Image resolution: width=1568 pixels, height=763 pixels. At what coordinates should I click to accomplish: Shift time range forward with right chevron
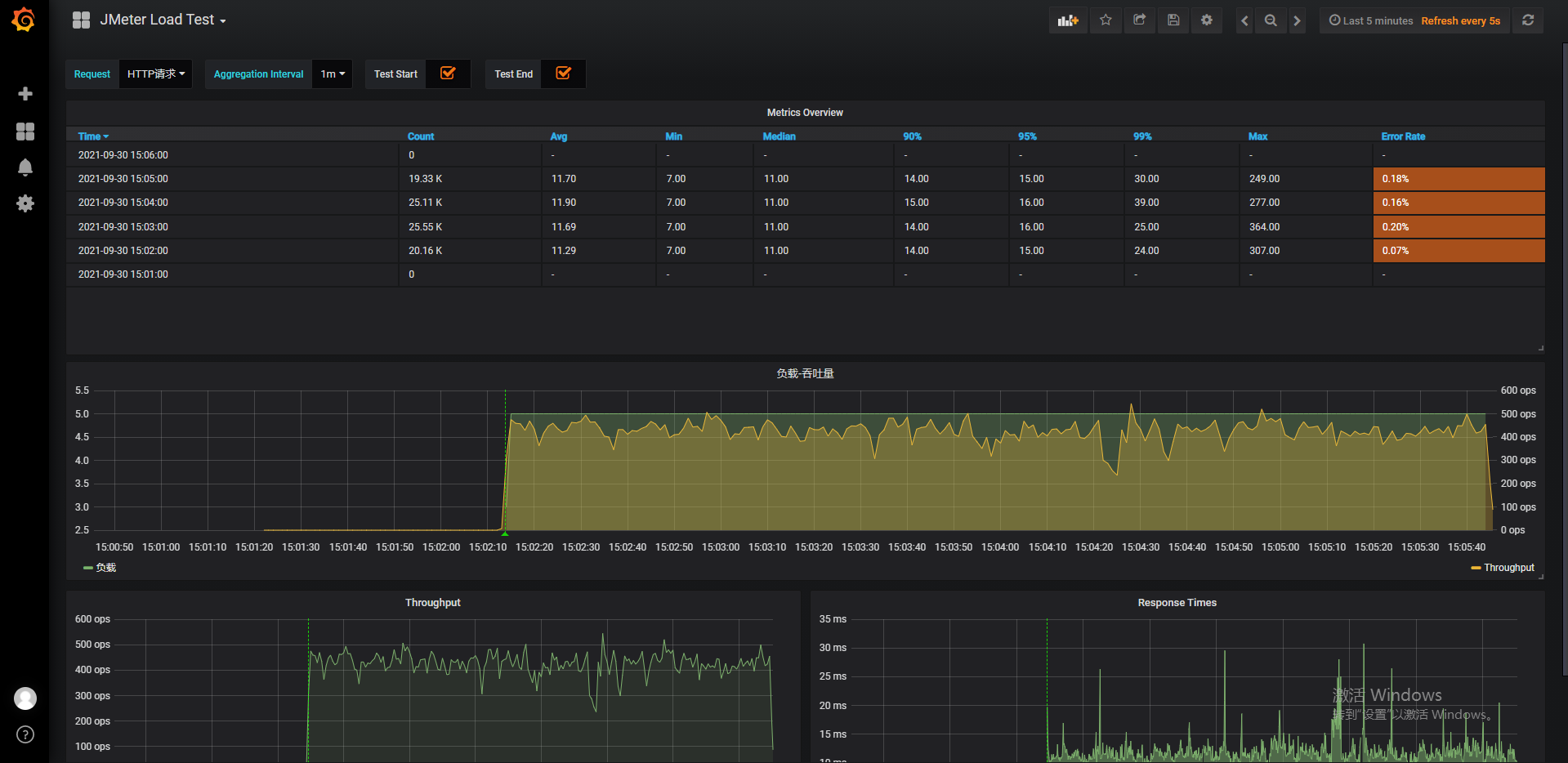click(x=1297, y=20)
